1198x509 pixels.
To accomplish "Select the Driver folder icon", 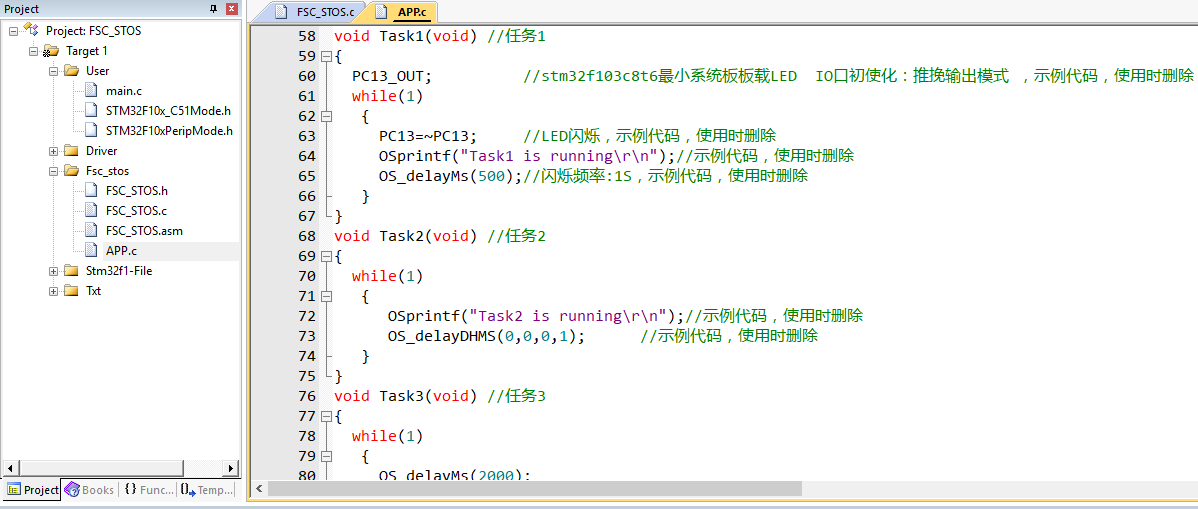I will click(71, 151).
